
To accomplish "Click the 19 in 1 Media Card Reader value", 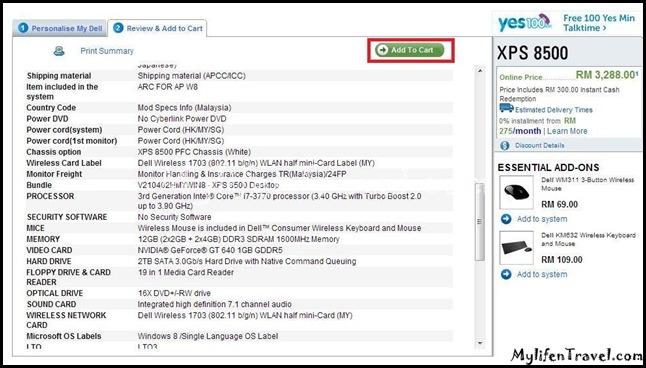I will [185, 272].
